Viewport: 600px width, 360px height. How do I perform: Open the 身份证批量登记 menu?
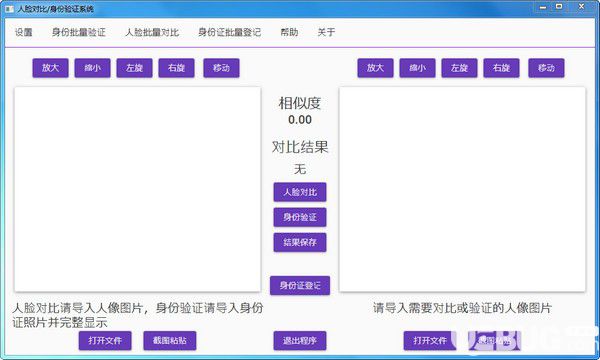click(230, 33)
